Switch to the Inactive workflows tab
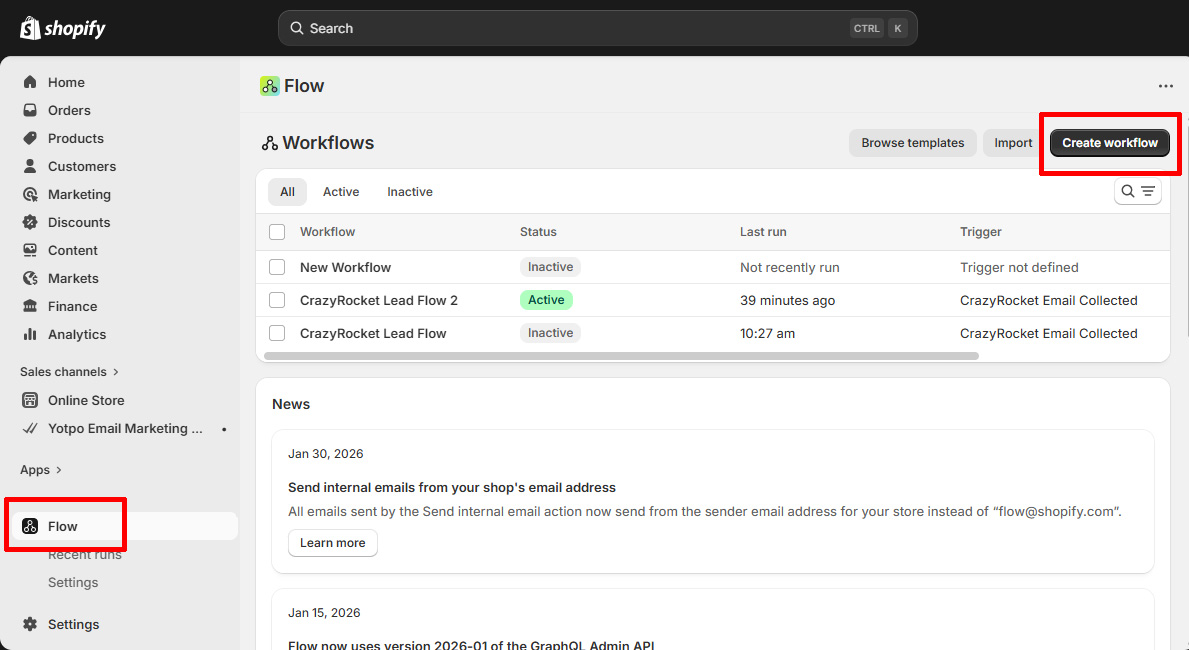This screenshot has height=650, width=1189. (410, 192)
